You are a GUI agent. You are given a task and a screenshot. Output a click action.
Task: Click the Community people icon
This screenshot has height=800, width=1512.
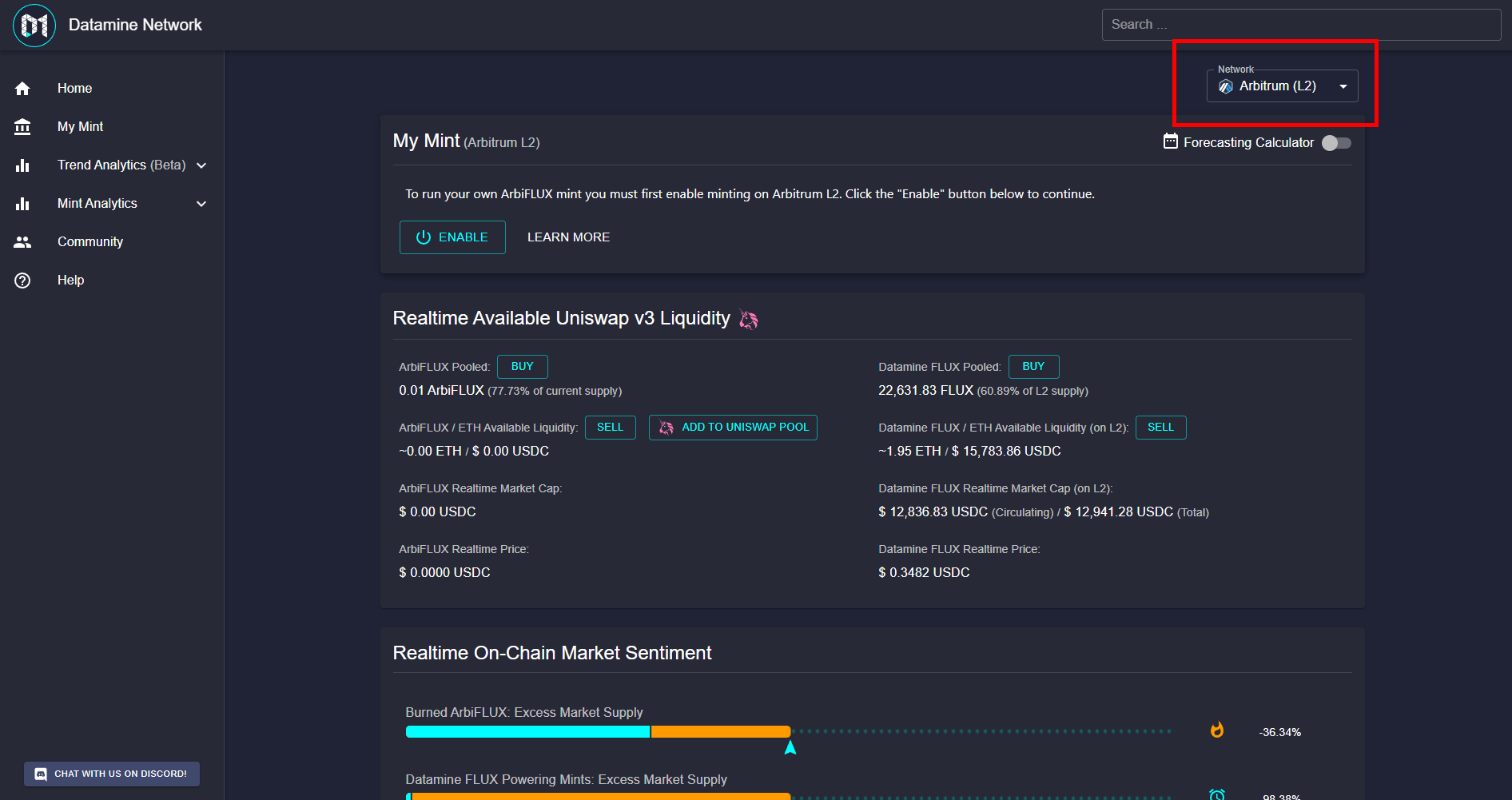click(22, 242)
